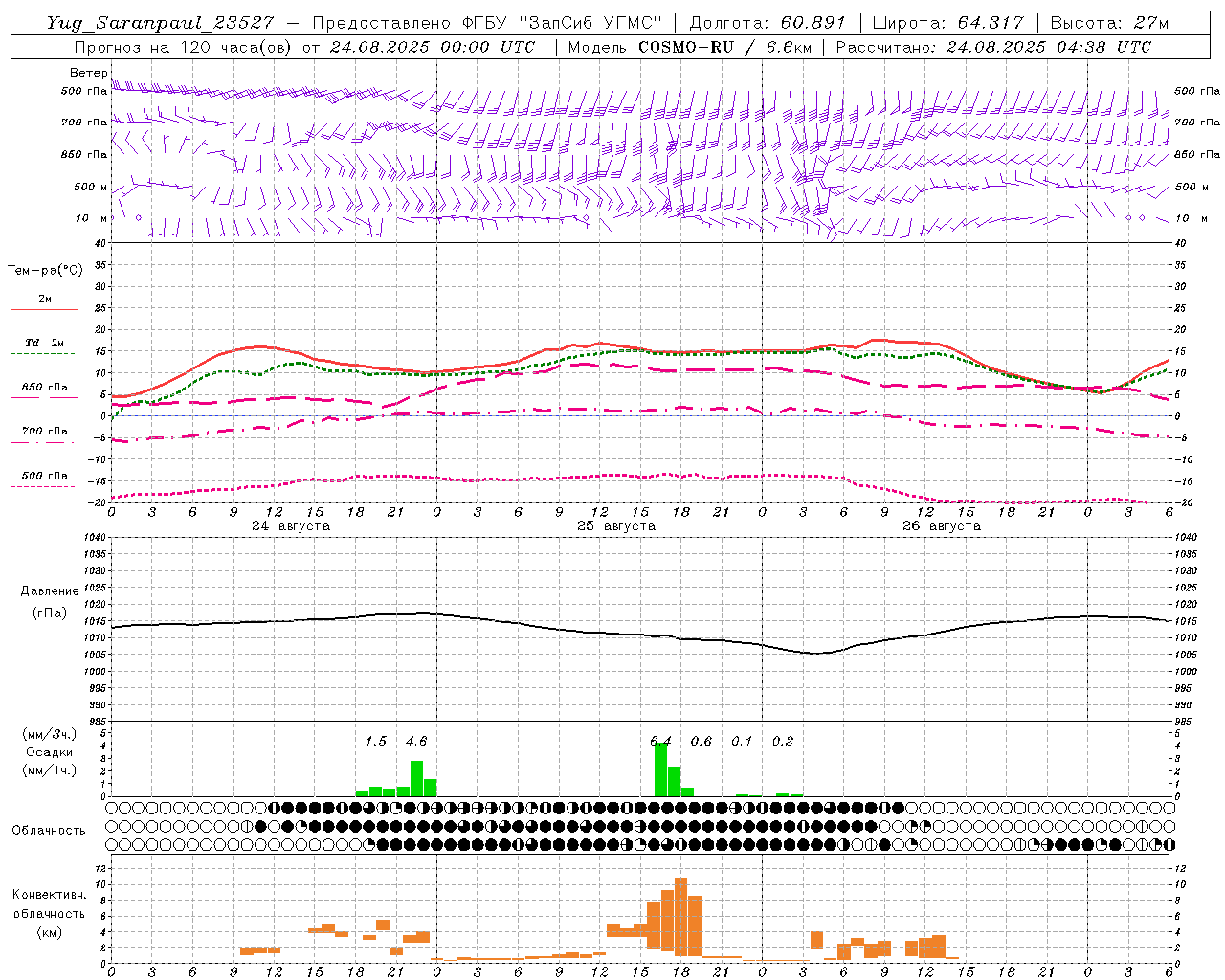Click the 850 гПа entry in temperature legend
1225x980 pixels.
[x=45, y=388]
